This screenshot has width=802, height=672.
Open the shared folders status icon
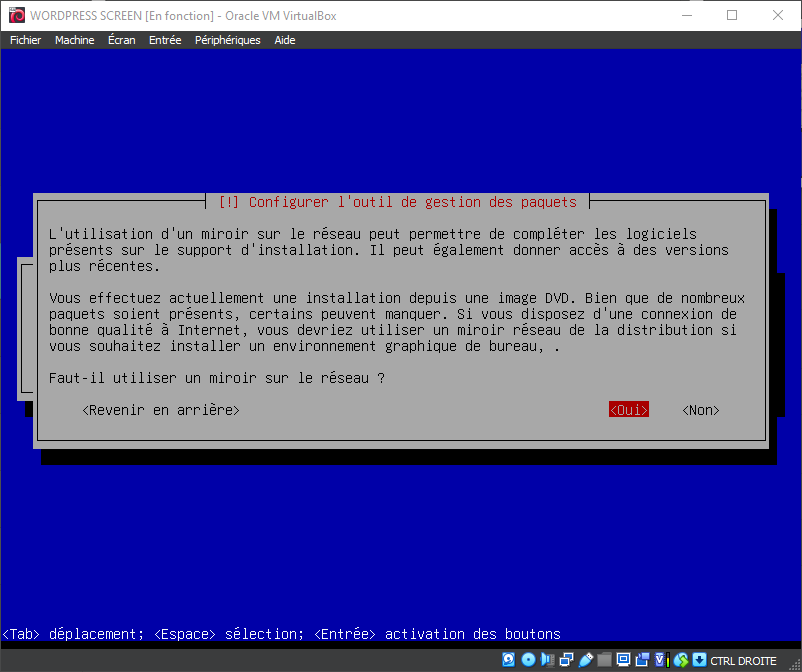pyautogui.click(x=604, y=660)
